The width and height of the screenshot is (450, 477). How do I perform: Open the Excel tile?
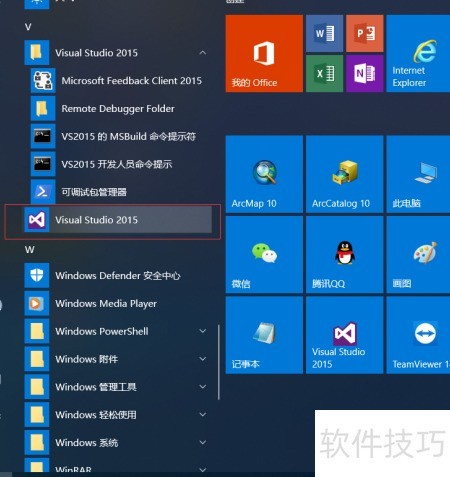(324, 73)
